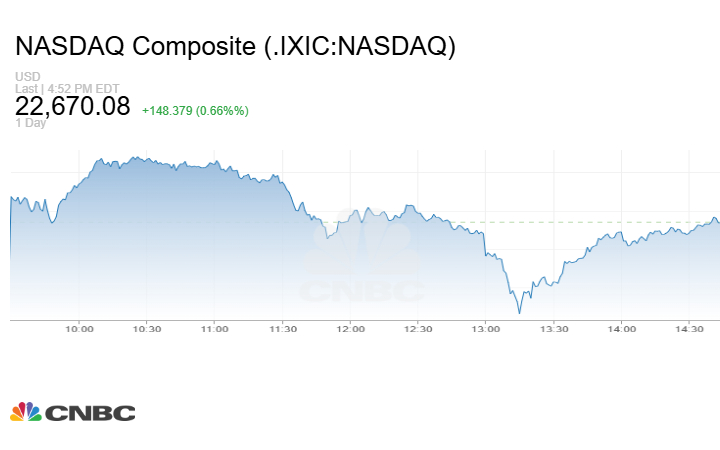Select the 14:30 mark on time axis
Viewport: 720px width, 450px height.
[x=690, y=329]
